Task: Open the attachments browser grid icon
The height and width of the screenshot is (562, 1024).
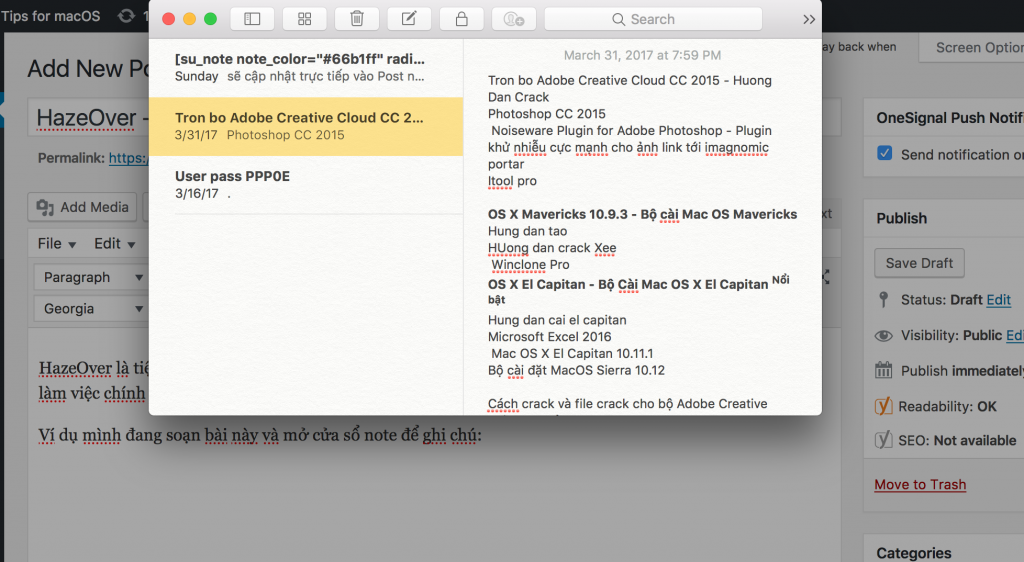Action: pos(305,19)
